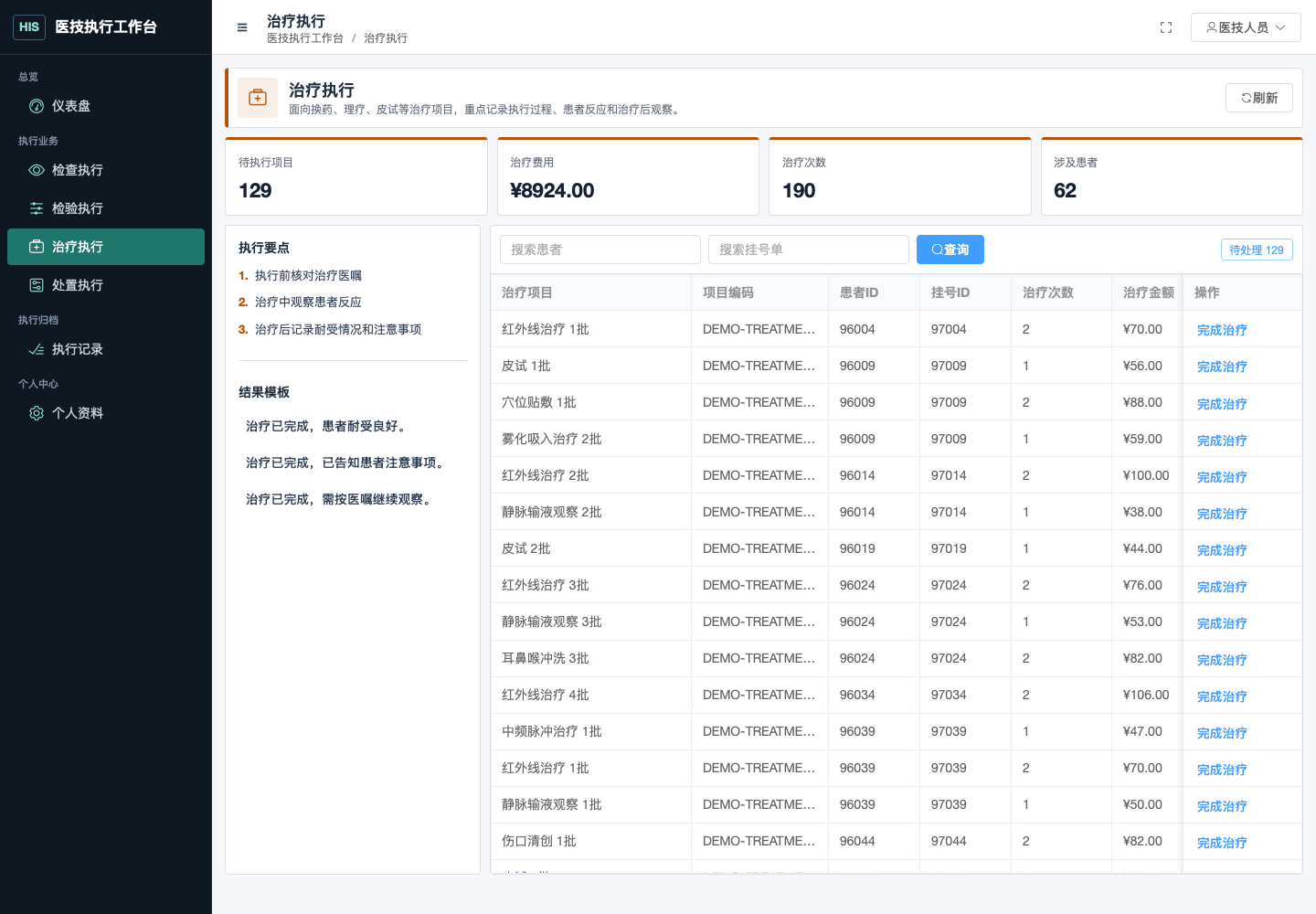Click the dashboard gauge icon
Screen dimensions: 1316x914
pyautogui.click(x=37, y=106)
